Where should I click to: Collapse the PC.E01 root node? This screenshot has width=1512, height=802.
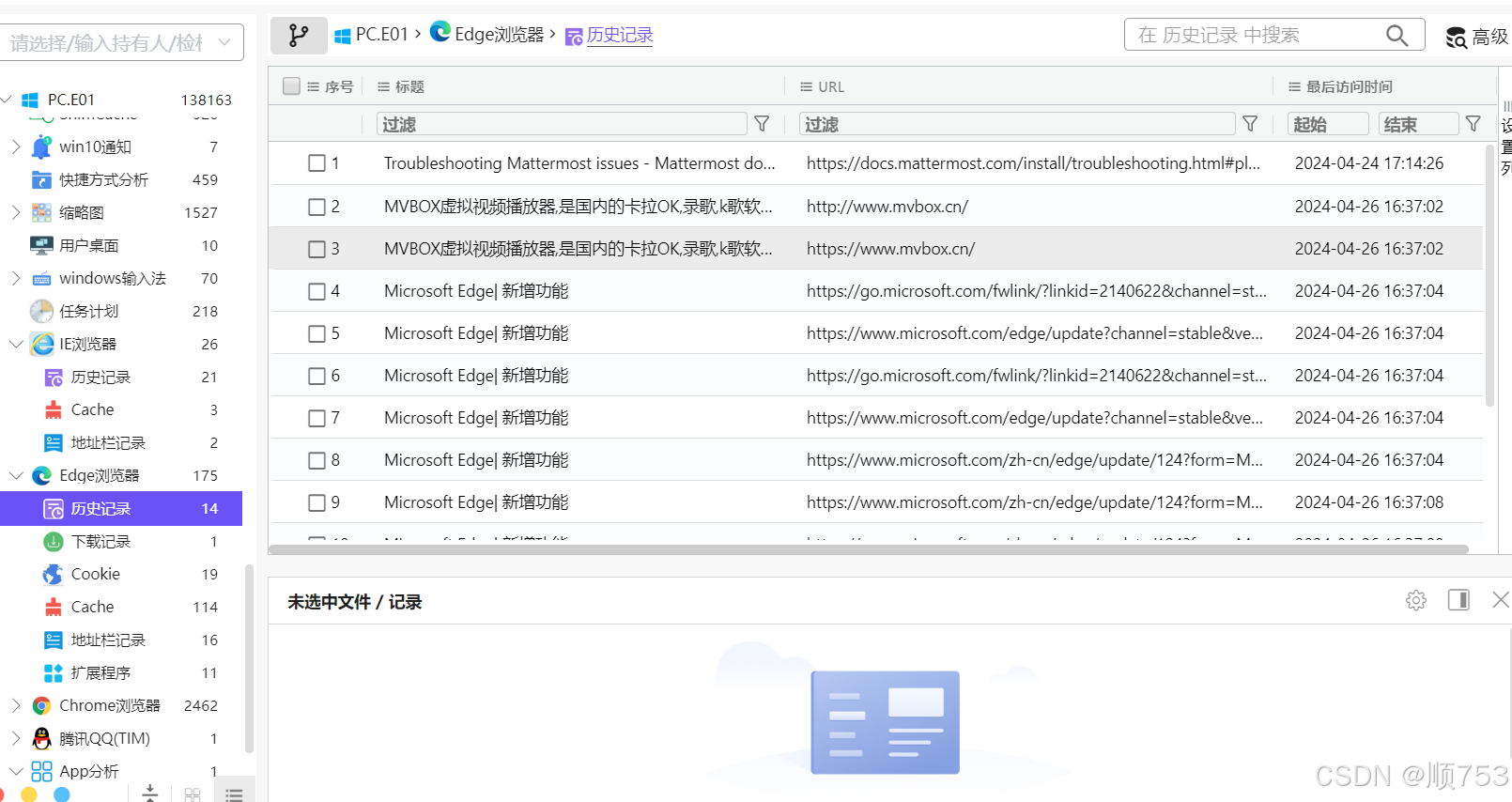coord(7,100)
